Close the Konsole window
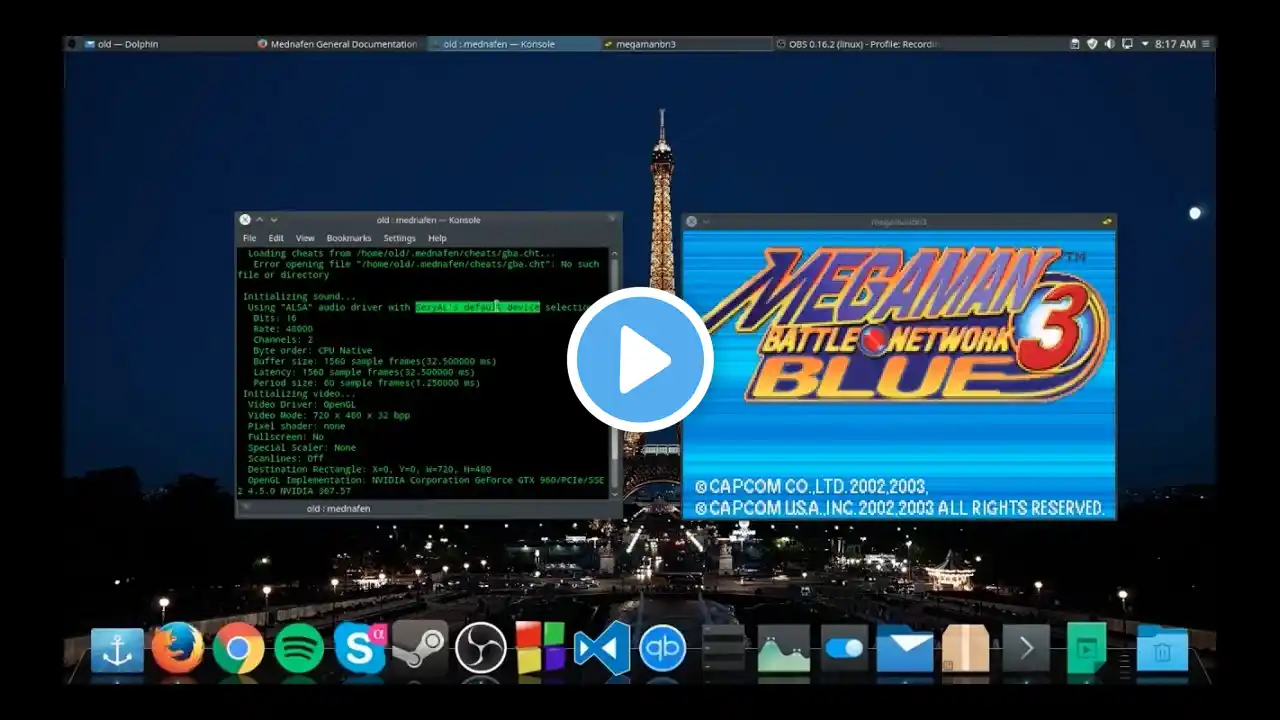 [245, 220]
